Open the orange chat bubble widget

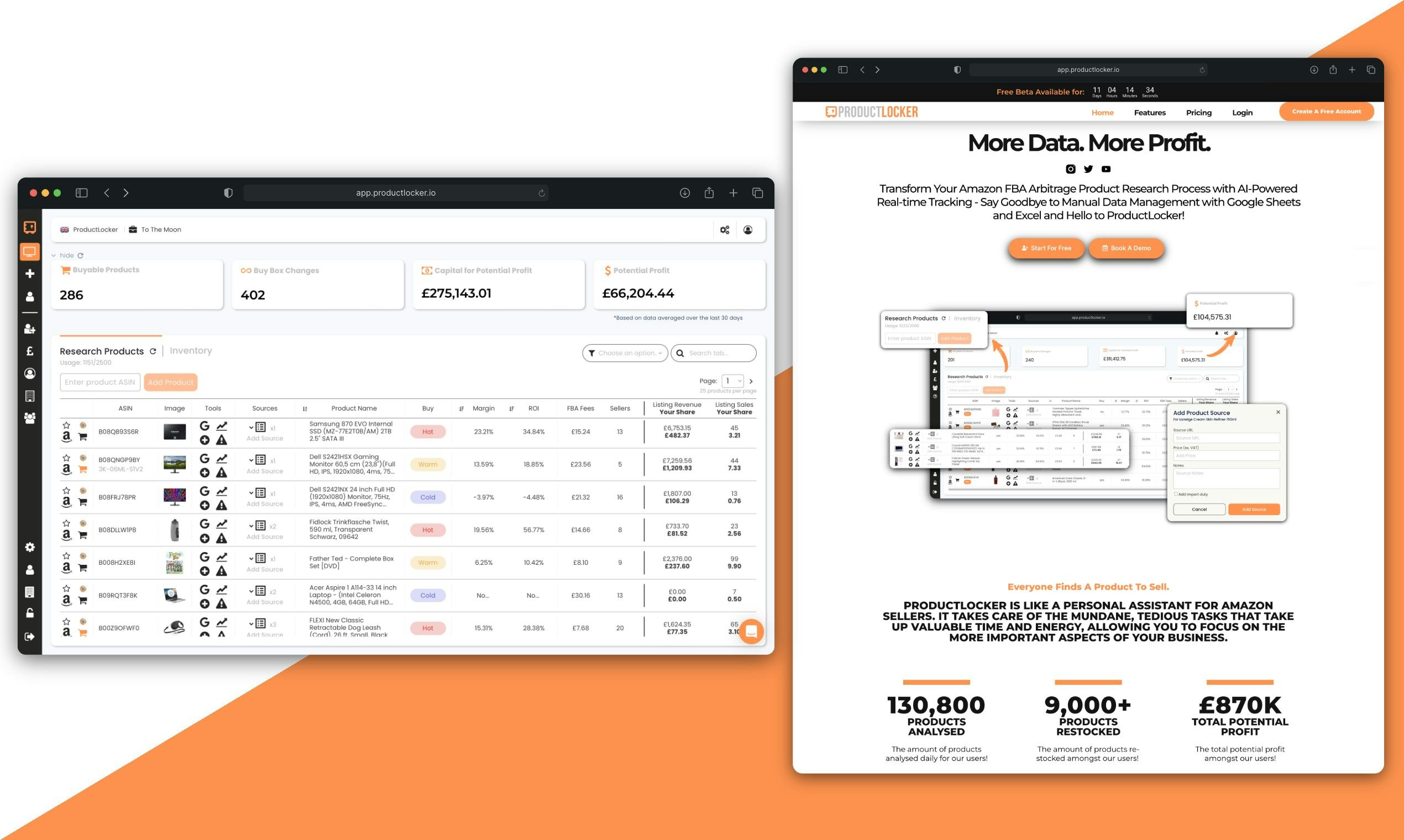(x=751, y=632)
